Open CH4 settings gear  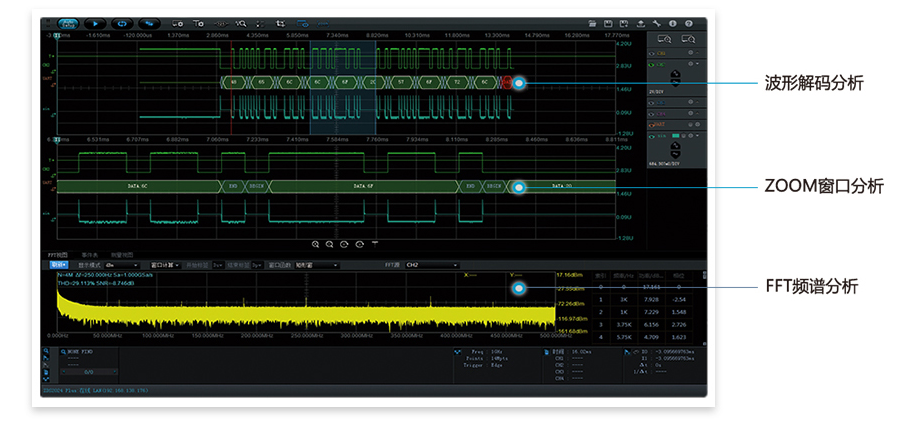point(690,113)
